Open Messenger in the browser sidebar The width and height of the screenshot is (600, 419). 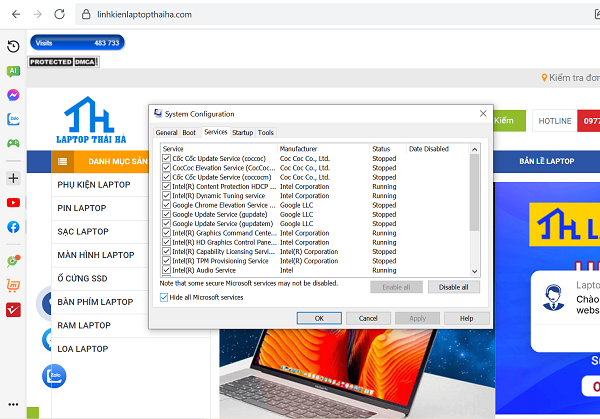13,95
